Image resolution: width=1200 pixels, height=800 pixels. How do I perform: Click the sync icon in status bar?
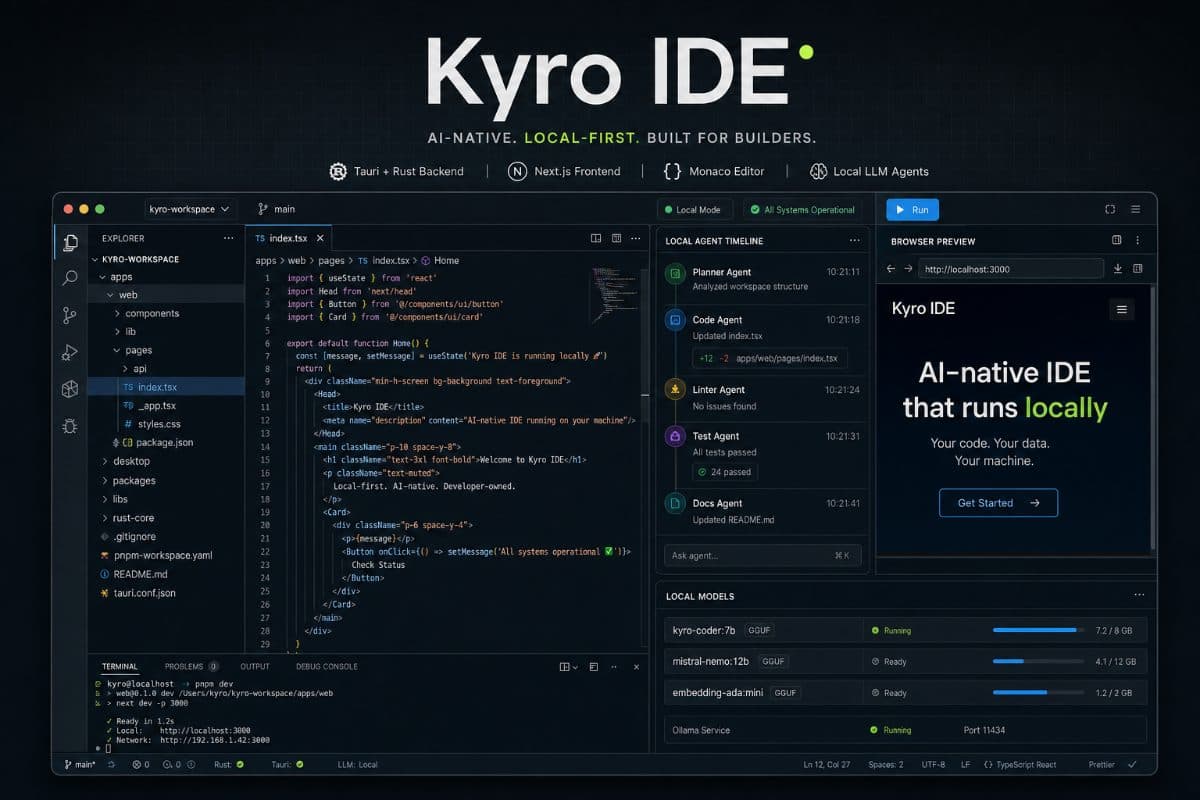tap(111, 765)
